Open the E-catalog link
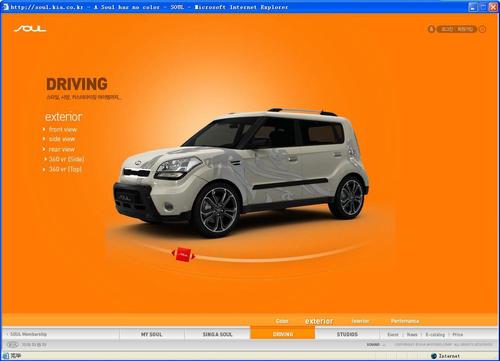Screen dimensions: 500x361 pos(435,334)
